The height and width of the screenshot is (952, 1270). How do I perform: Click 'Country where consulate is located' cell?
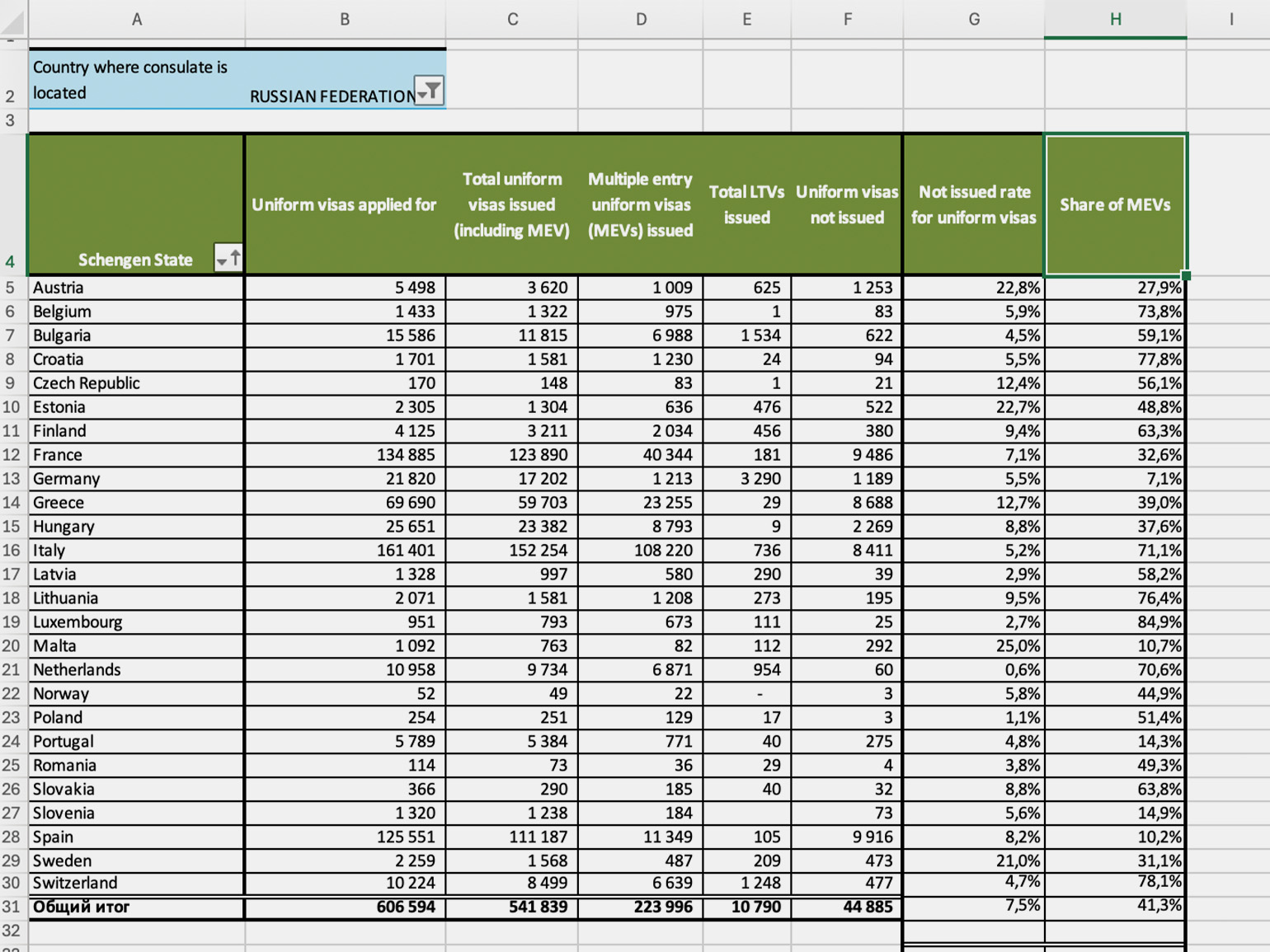click(137, 80)
